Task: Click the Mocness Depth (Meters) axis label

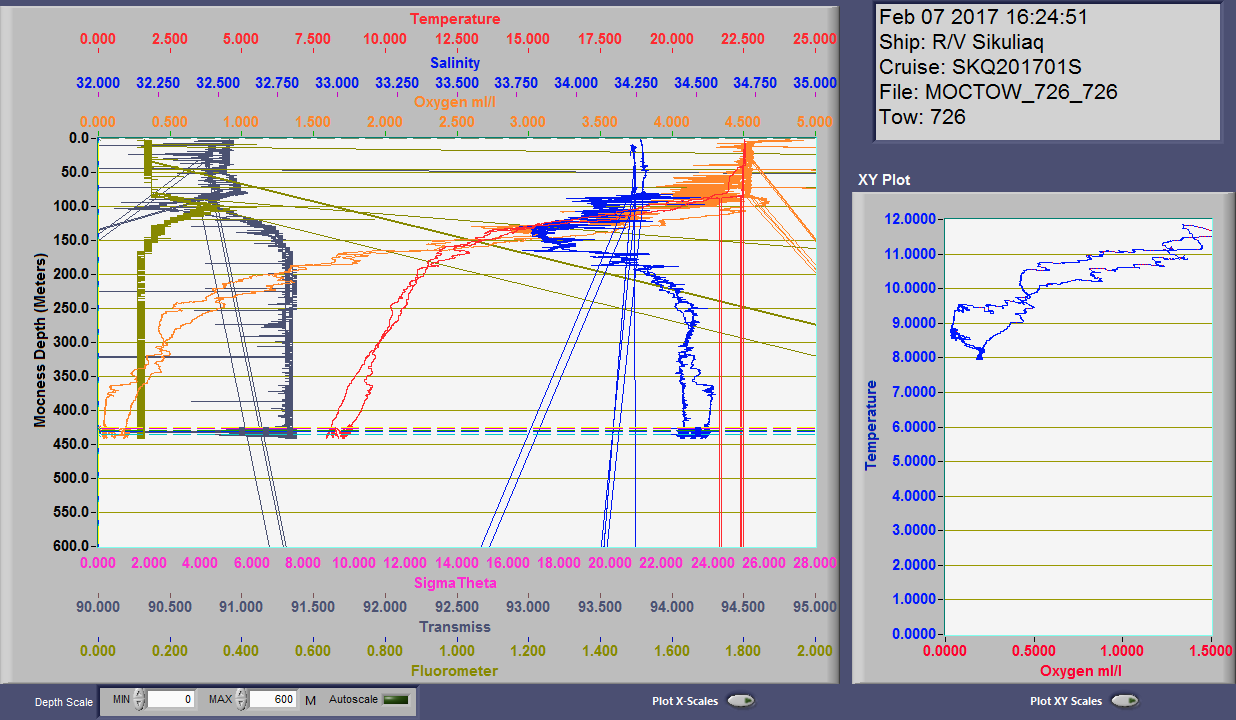Action: (x=41, y=340)
